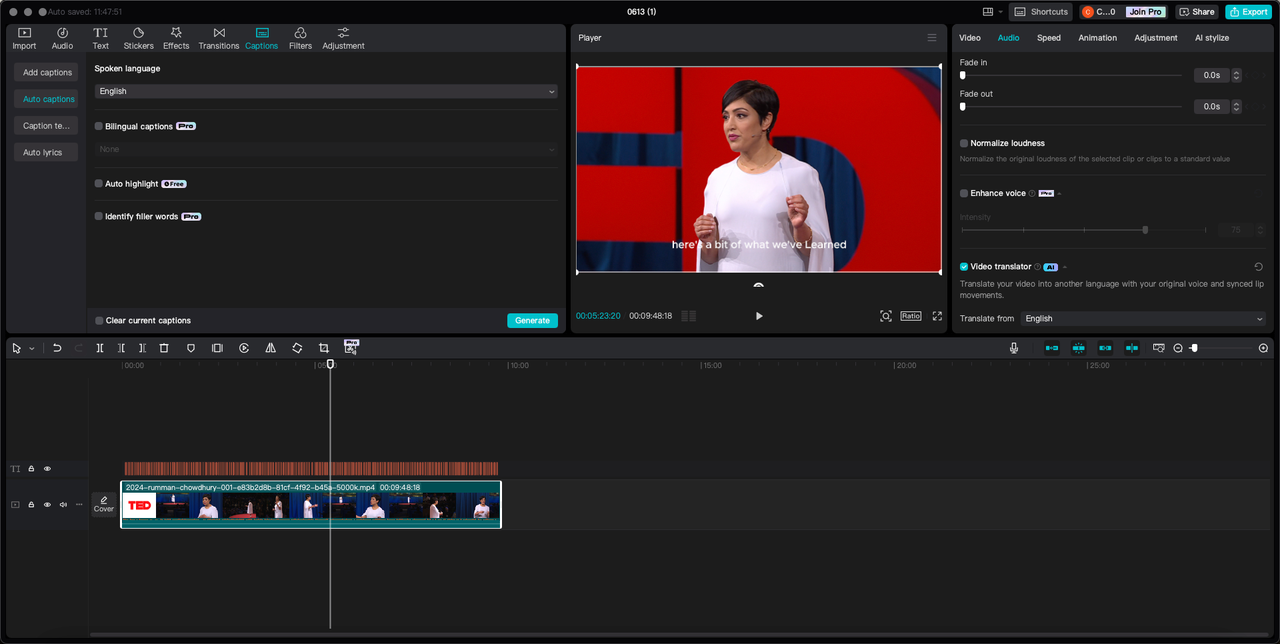
Task: Open the timeline preview thumbnail settings icon
Action: click(1159, 348)
